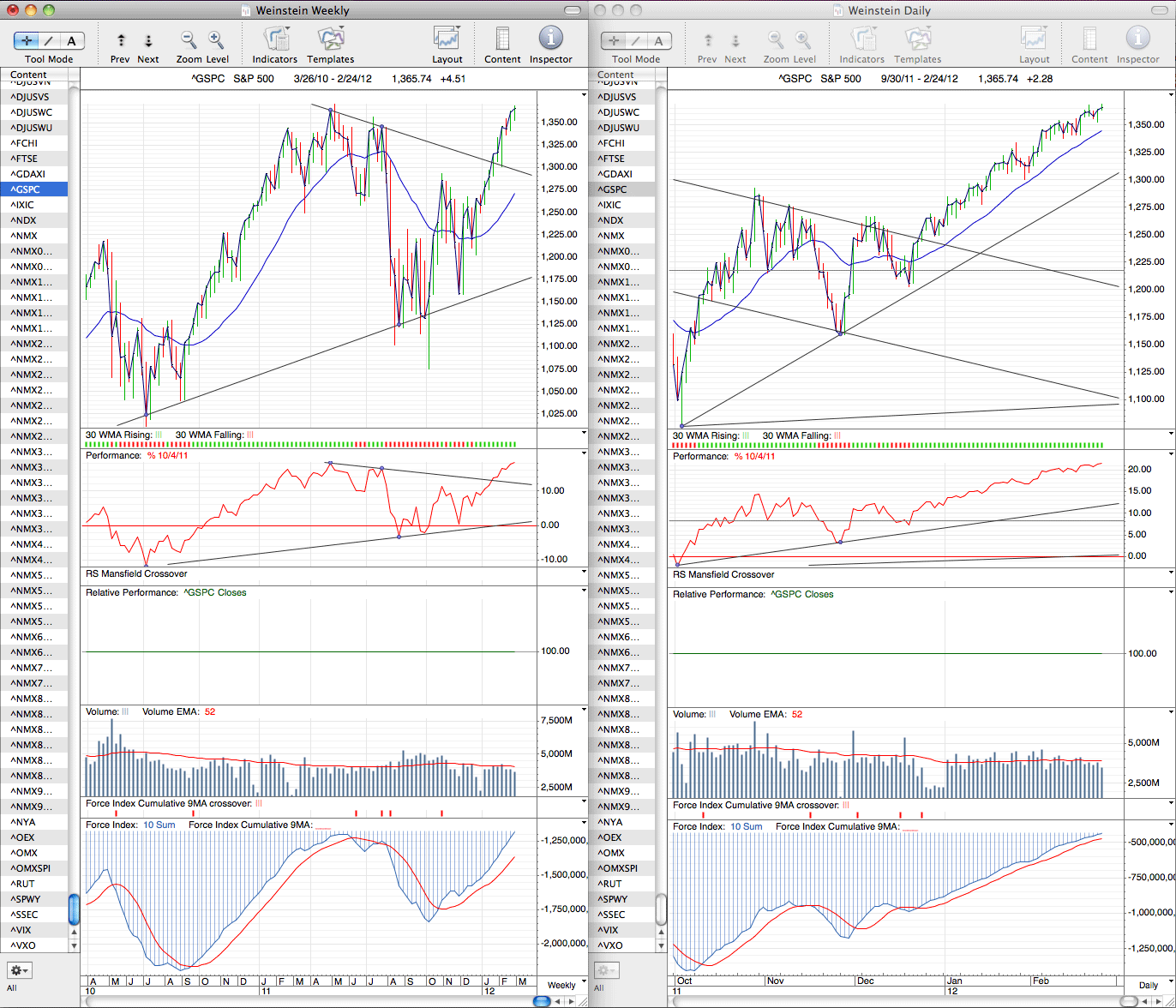Viewport: 1176px width, 1008px height.
Task: Open Templates menu in Weinstein Weekly toolbar
Action: point(330,39)
